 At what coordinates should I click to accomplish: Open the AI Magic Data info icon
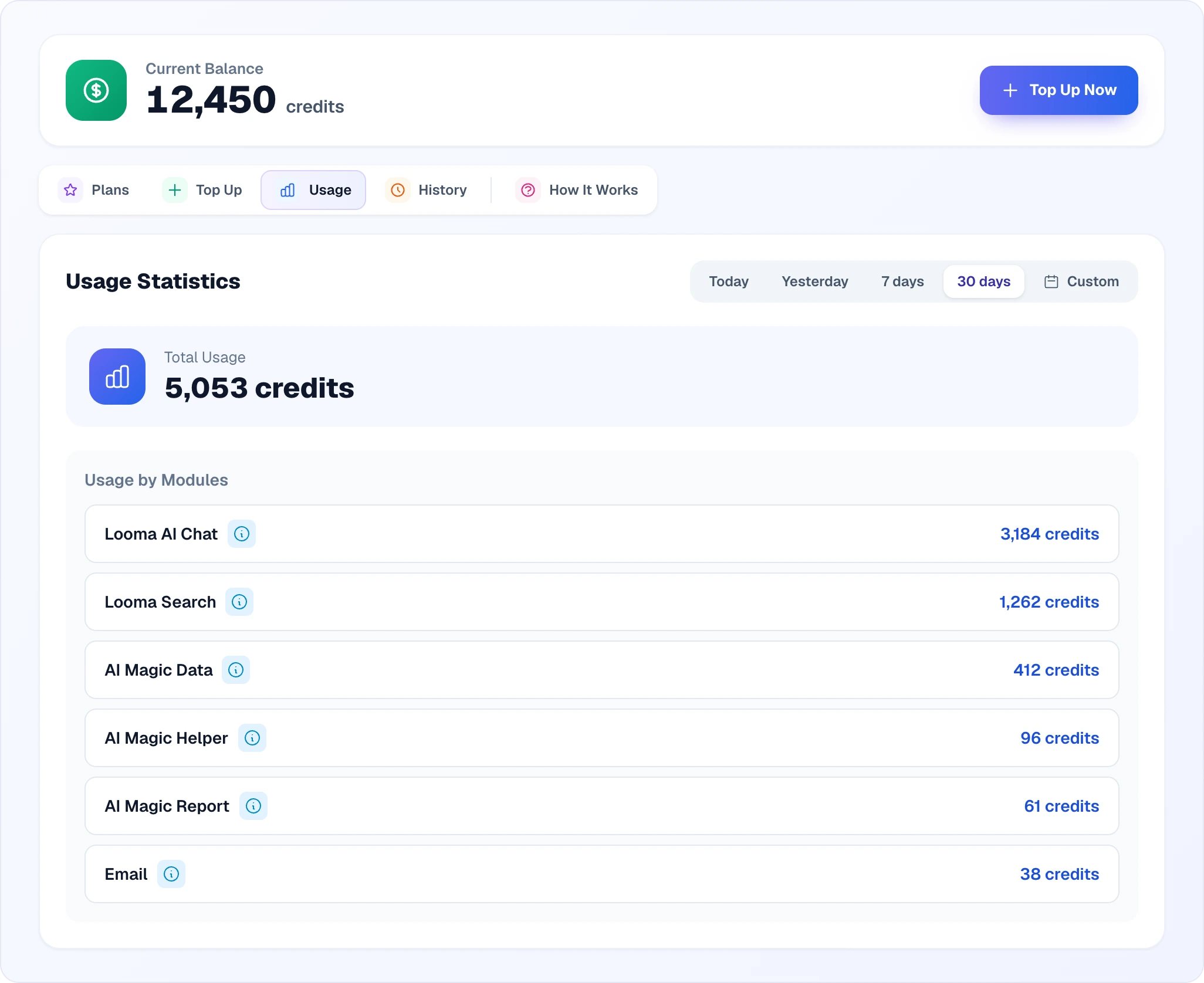point(236,670)
